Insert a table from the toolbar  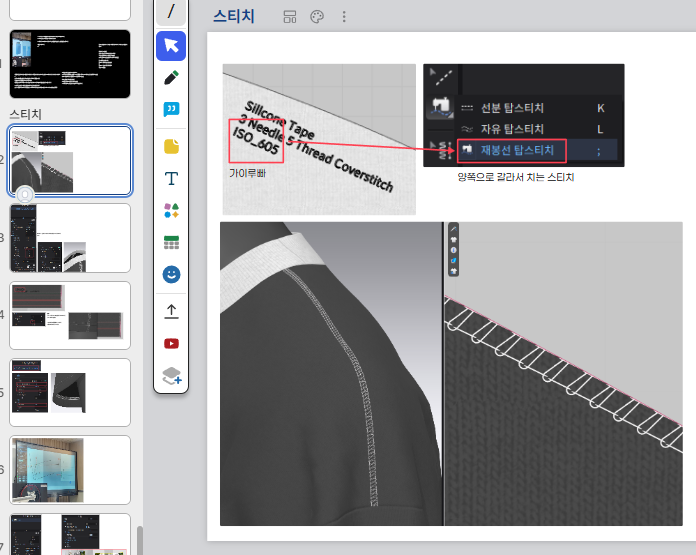[171, 242]
